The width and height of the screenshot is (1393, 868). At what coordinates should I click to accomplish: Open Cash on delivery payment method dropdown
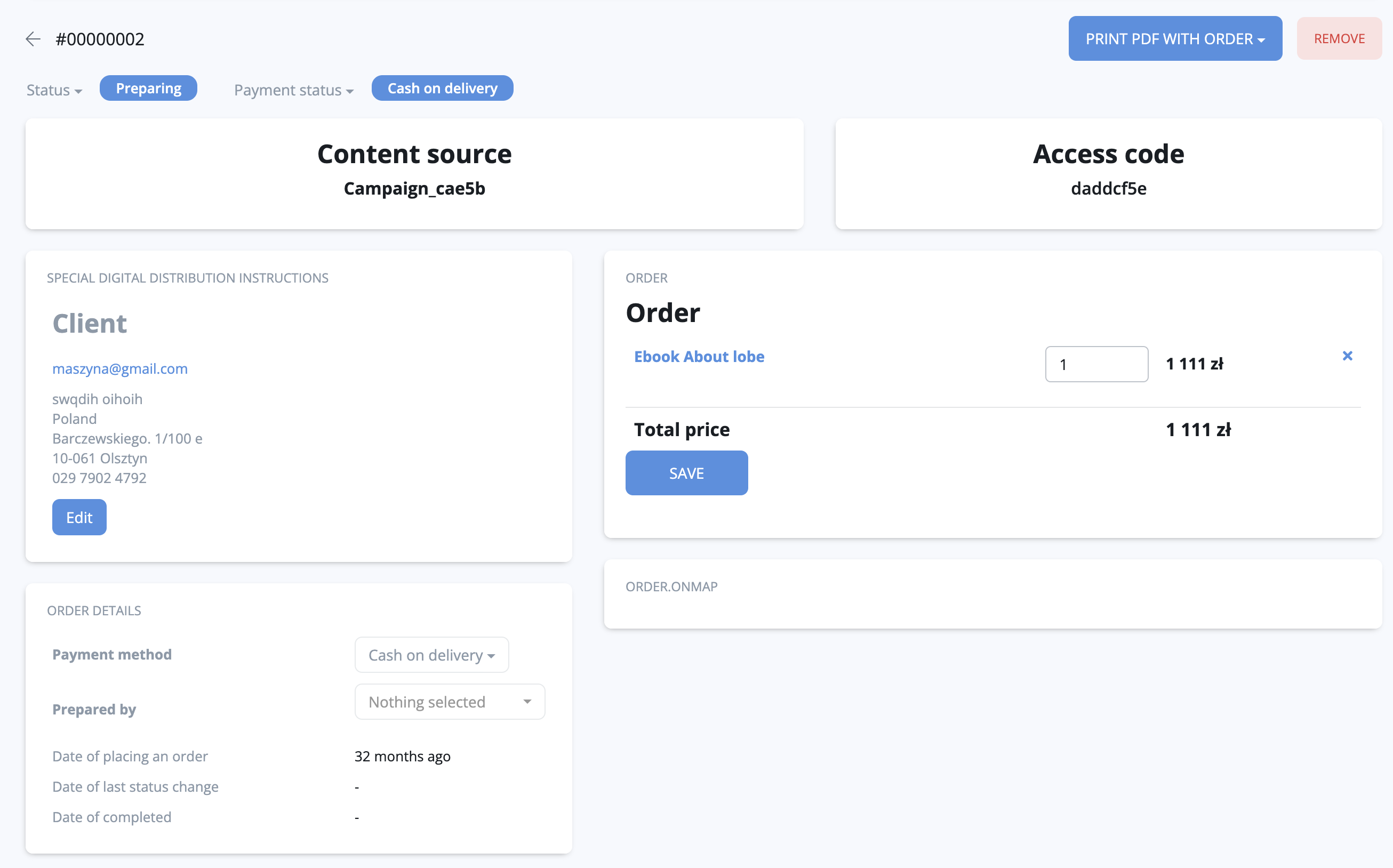[x=431, y=654]
